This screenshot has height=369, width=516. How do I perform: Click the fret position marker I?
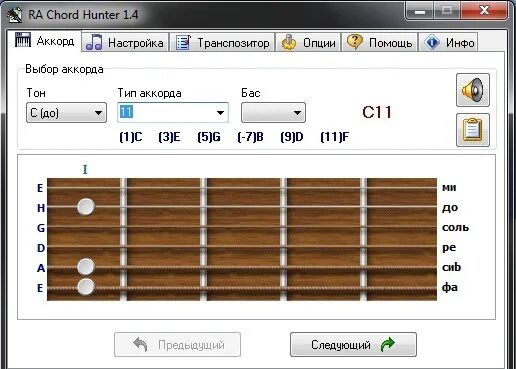point(85,170)
